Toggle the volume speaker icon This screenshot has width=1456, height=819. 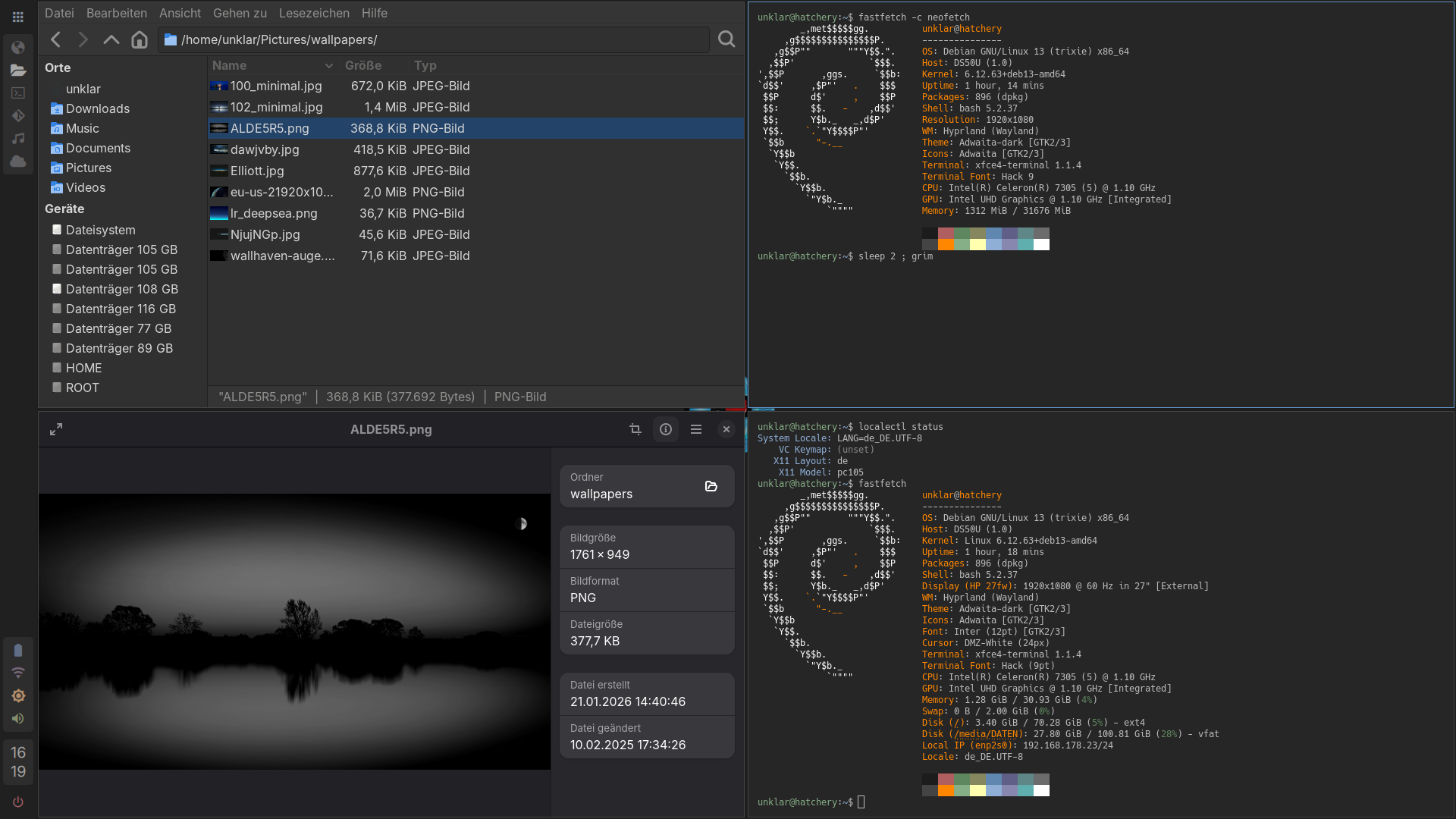[18, 718]
